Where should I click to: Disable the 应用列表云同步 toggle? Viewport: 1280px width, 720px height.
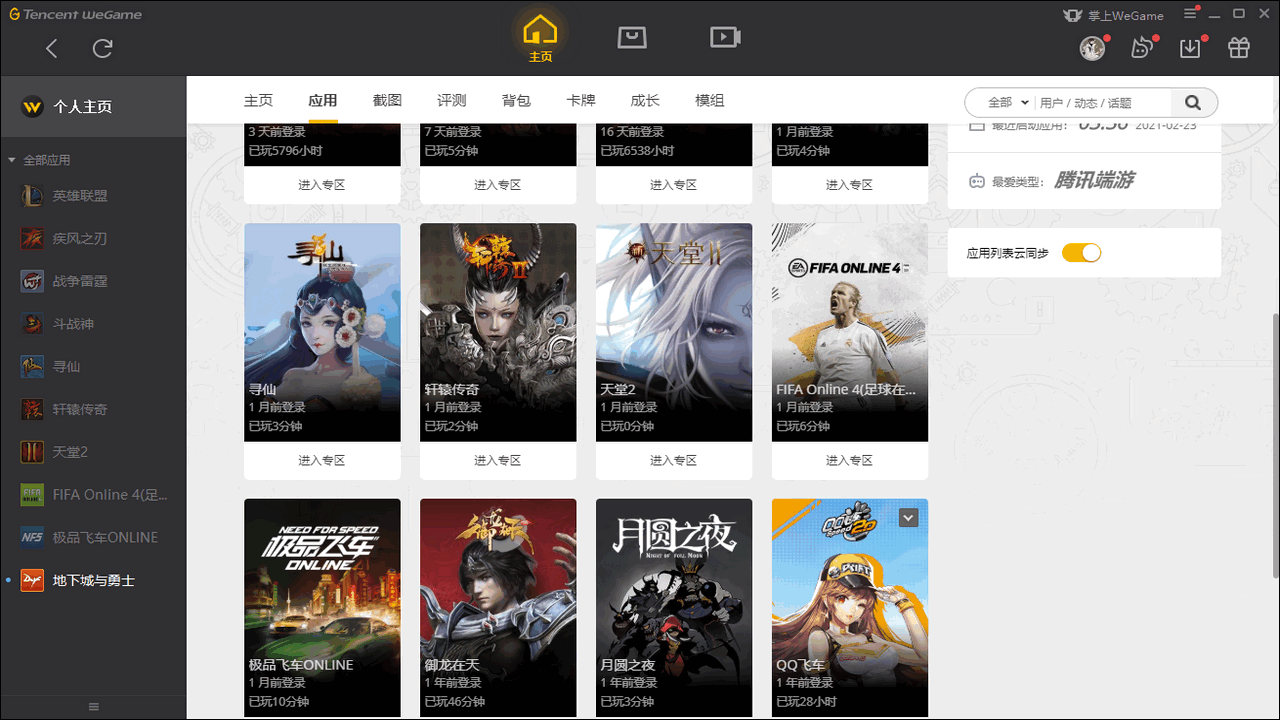pyautogui.click(x=1081, y=252)
